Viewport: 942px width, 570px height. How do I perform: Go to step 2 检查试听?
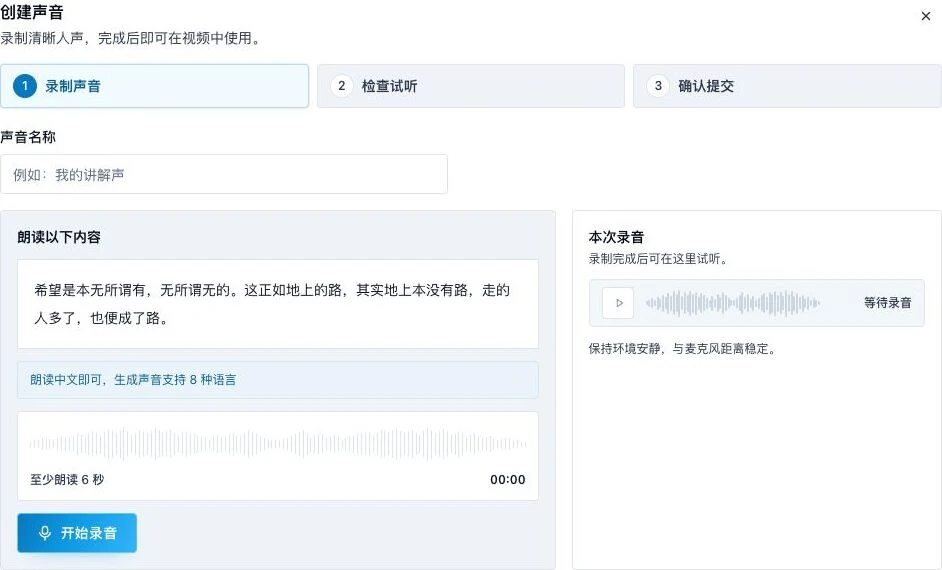pos(471,86)
